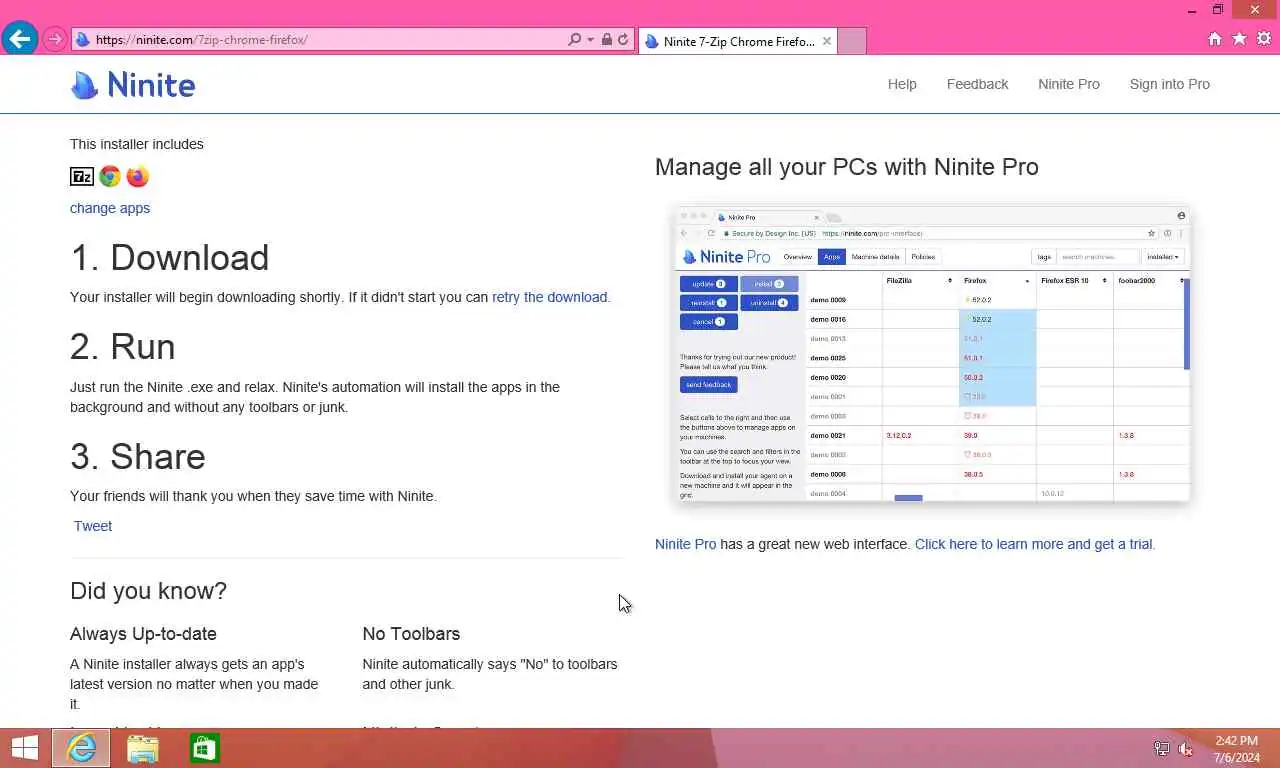Click the change apps link
The image size is (1280, 768).
pyautogui.click(x=110, y=208)
